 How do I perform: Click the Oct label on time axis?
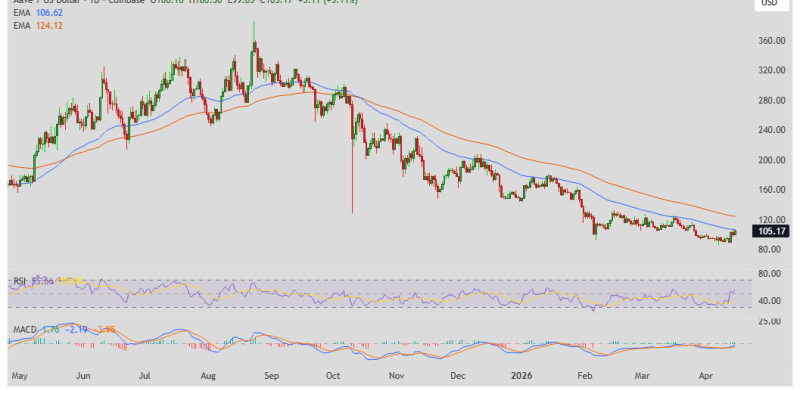pyautogui.click(x=333, y=379)
